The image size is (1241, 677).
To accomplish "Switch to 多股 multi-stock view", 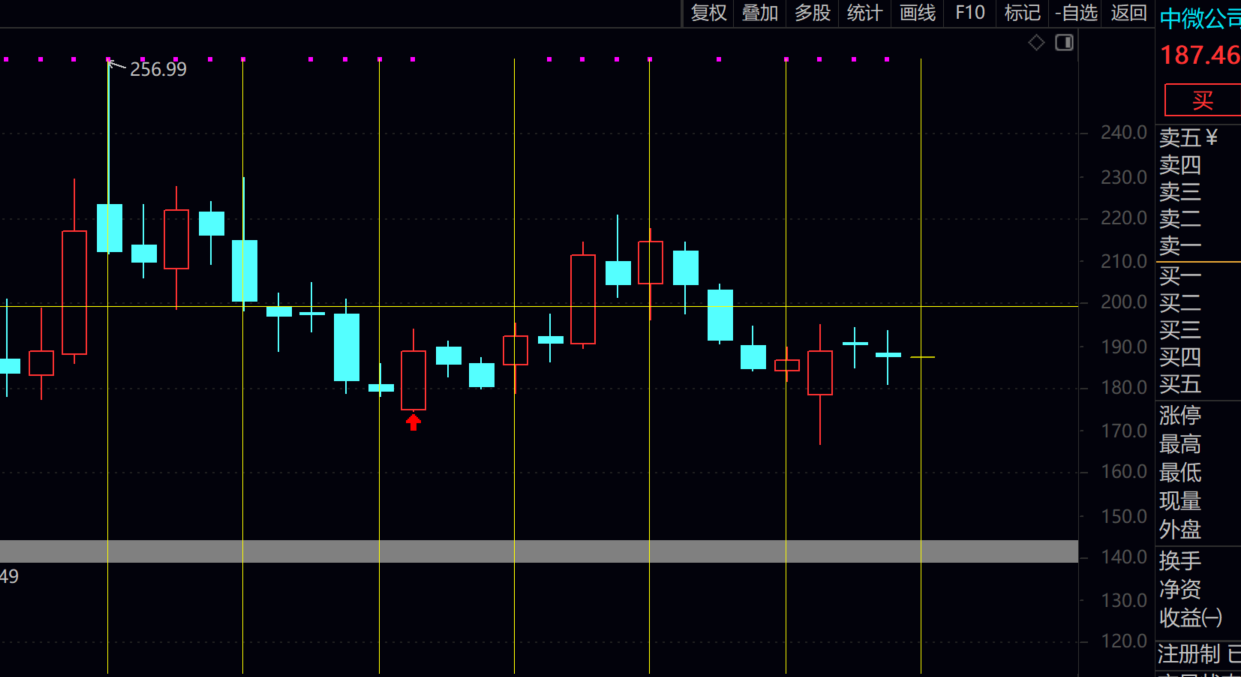I will pos(812,13).
